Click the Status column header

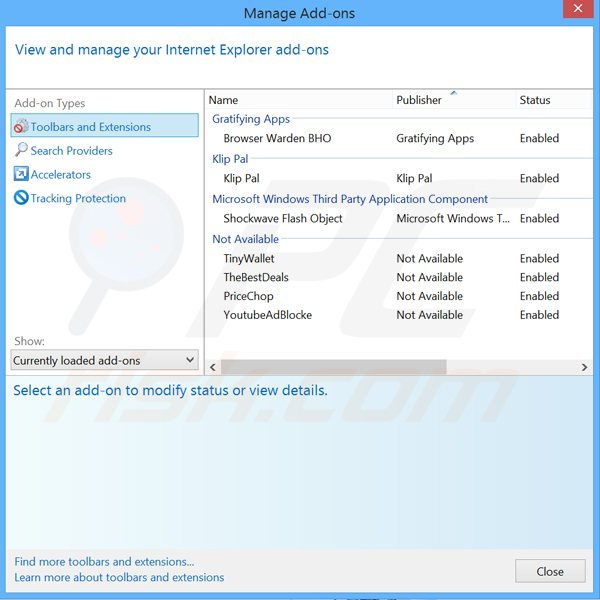(x=535, y=100)
